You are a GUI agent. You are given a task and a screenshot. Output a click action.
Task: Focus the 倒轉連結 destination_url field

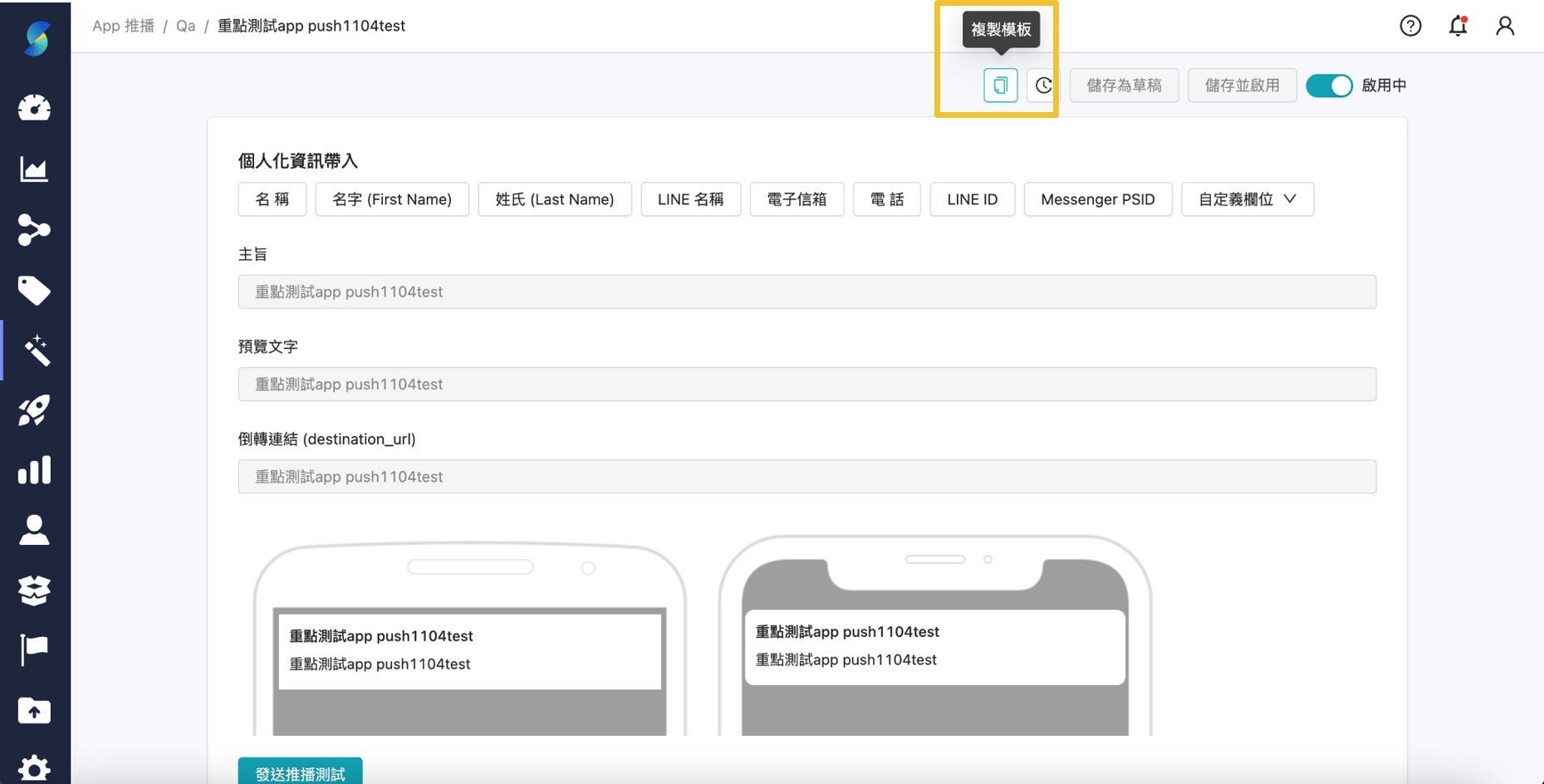(x=806, y=477)
